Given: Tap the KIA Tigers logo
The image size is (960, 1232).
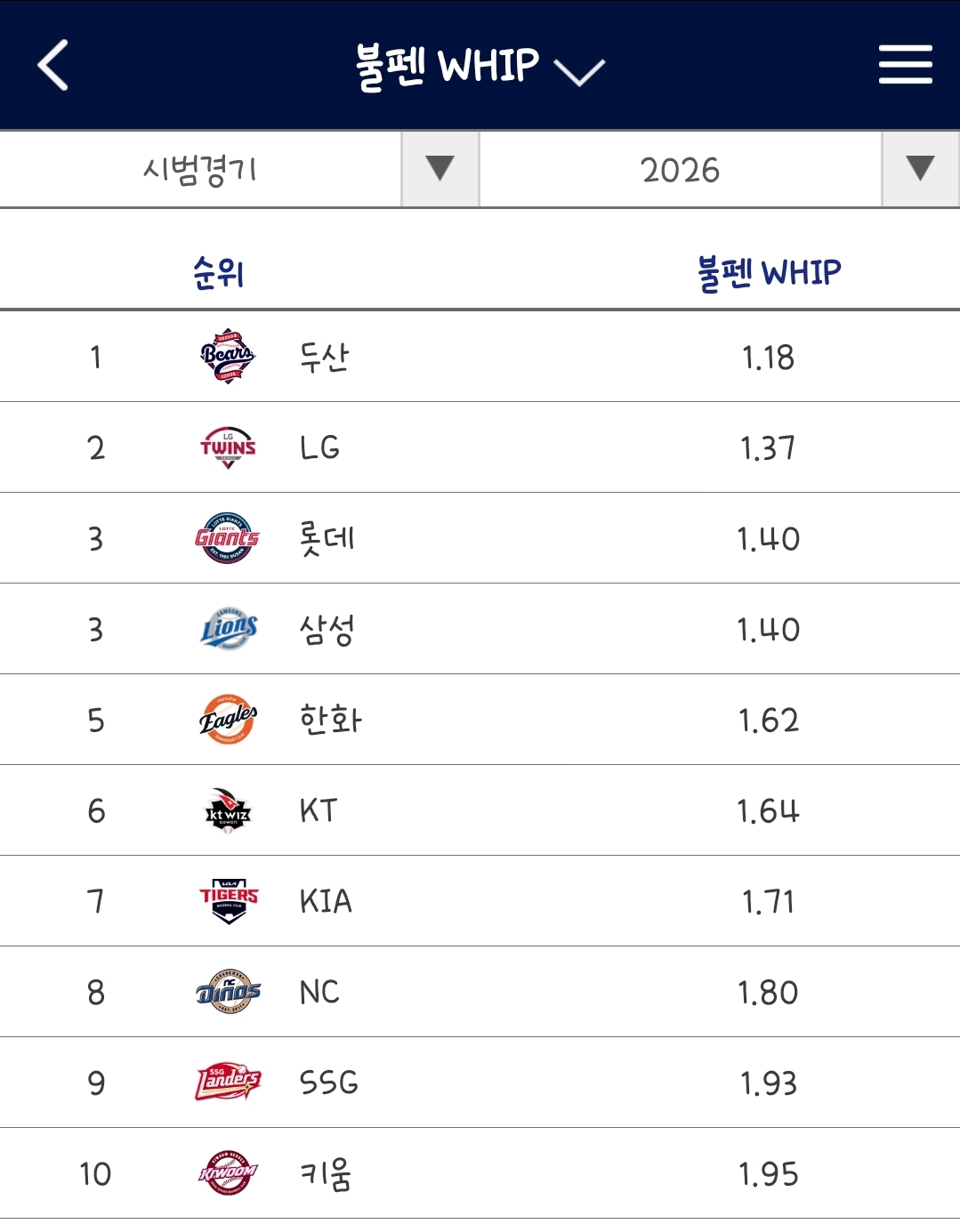Looking at the screenshot, I should [228, 901].
